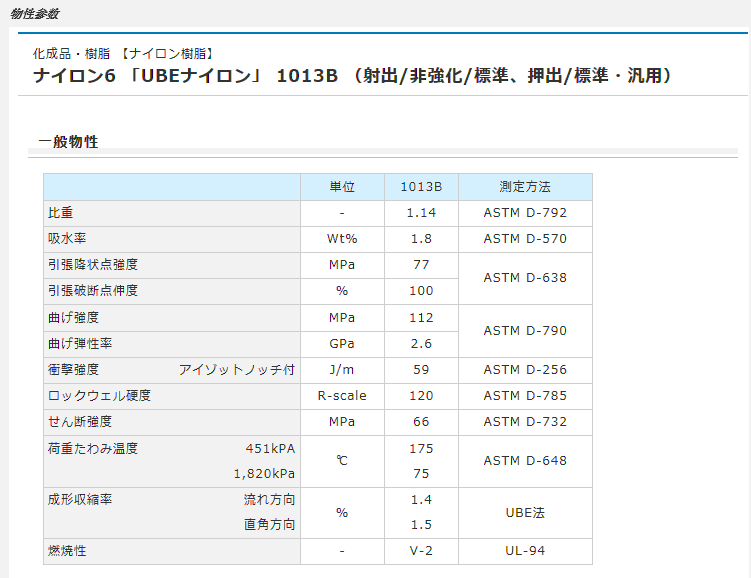This screenshot has width=751, height=578.
Task: Click the ASTM D-638 method cell
Action: (x=525, y=278)
